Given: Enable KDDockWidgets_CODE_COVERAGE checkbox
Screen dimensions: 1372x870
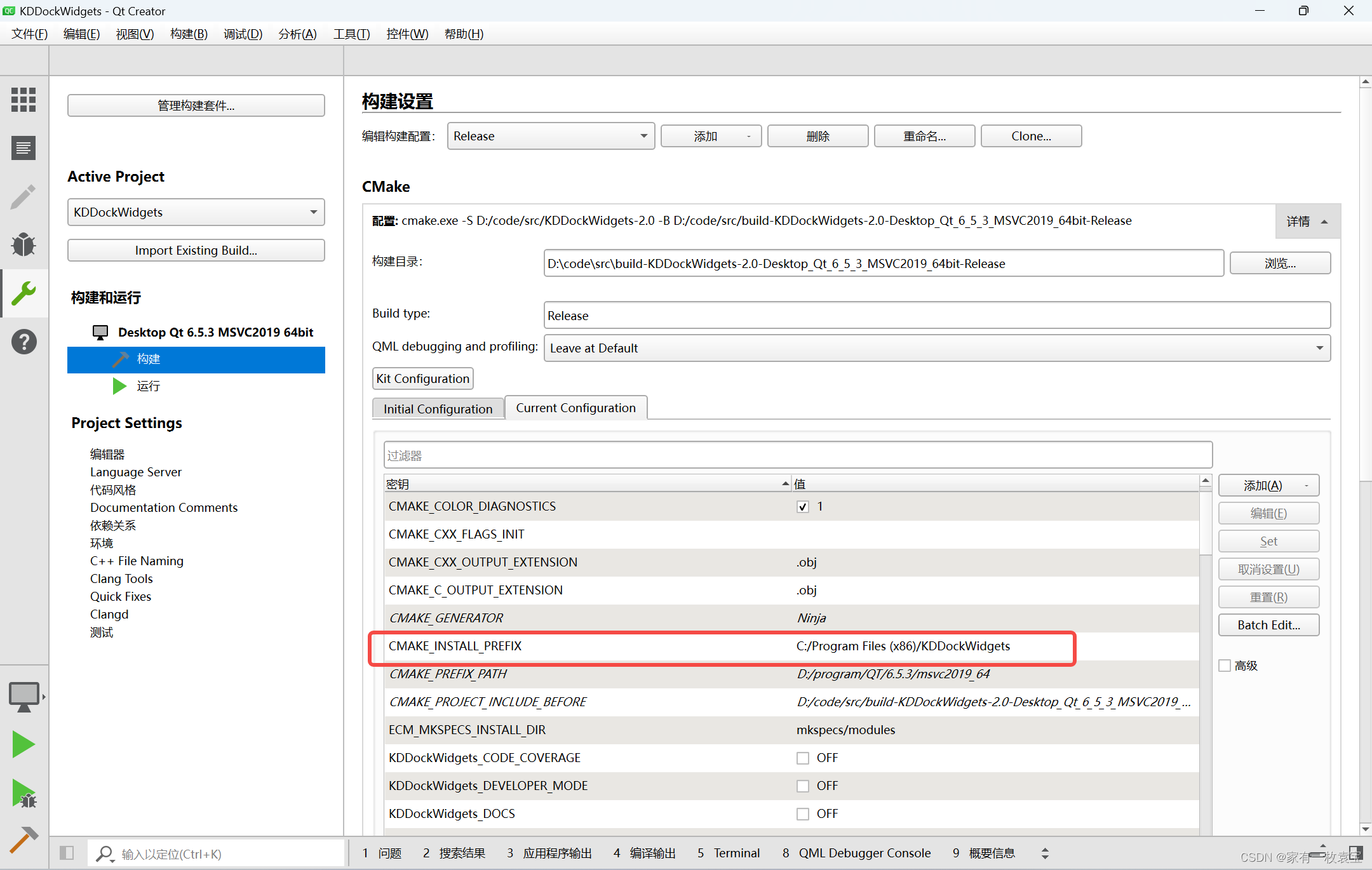Looking at the screenshot, I should coord(803,758).
